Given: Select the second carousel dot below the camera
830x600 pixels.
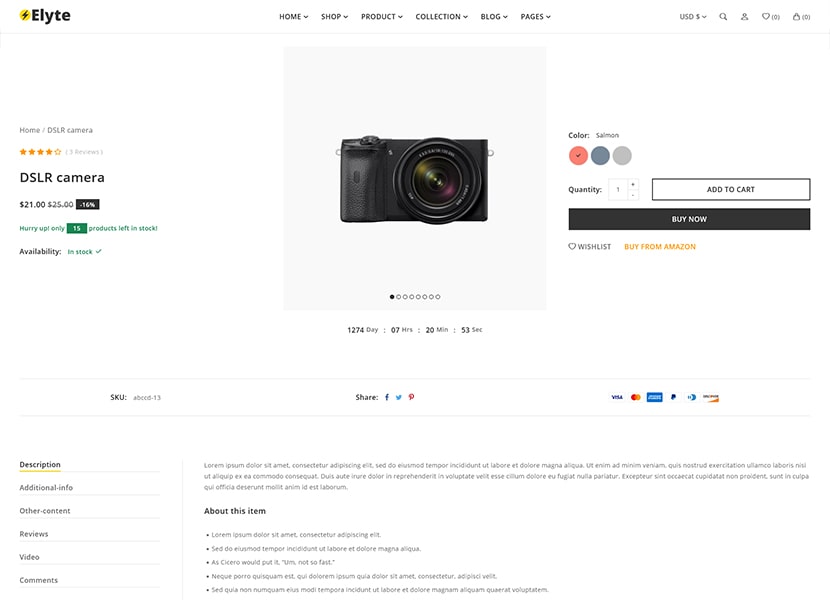Looking at the screenshot, I should click(398, 296).
